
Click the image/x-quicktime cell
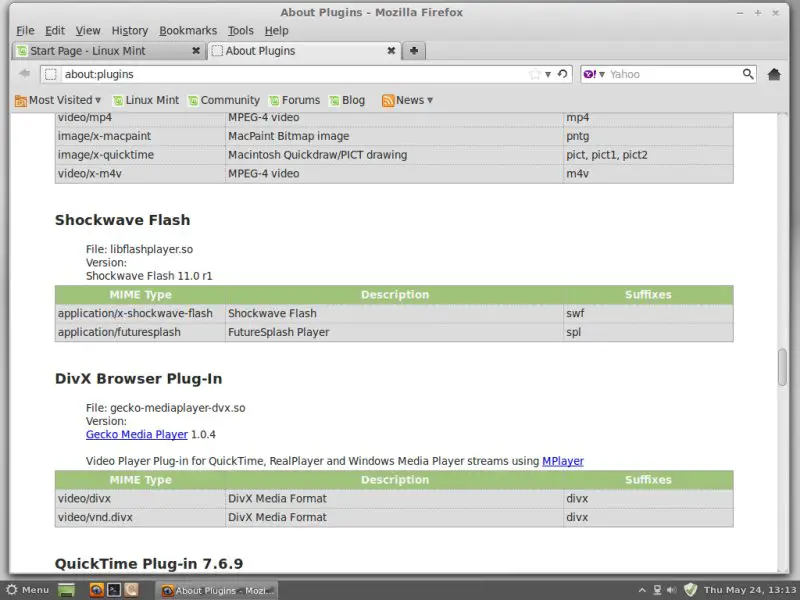(140, 155)
